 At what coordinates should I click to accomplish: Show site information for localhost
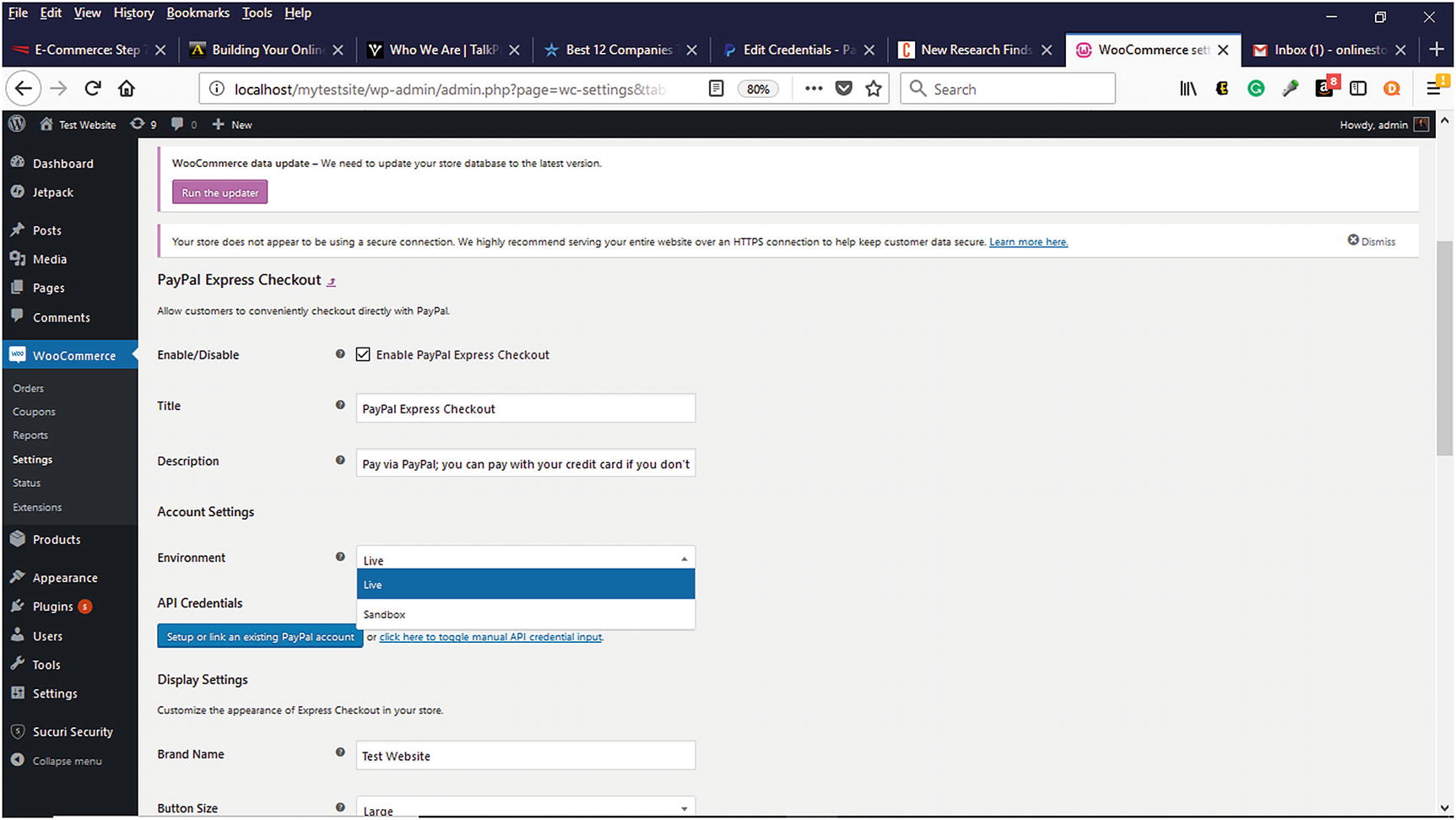[x=217, y=89]
